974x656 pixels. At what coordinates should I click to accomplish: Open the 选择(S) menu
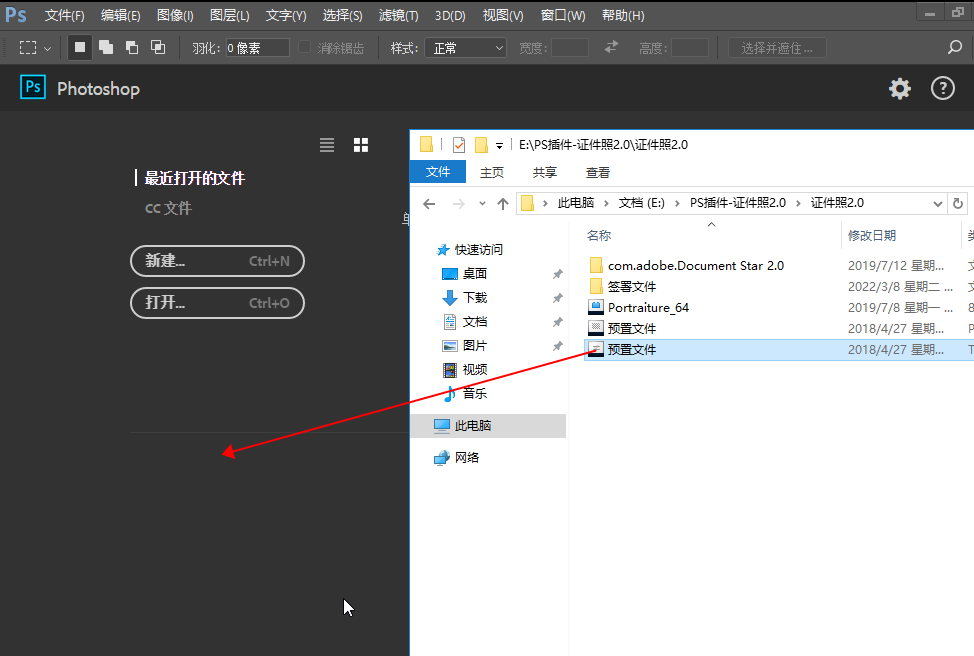(342, 16)
